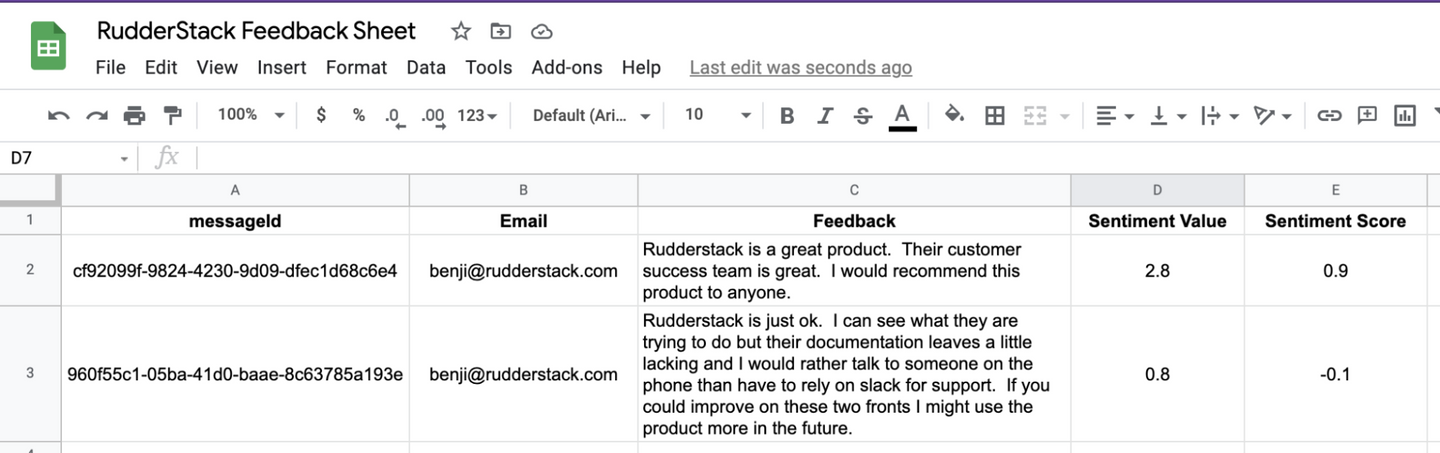Open the File menu

click(x=110, y=67)
